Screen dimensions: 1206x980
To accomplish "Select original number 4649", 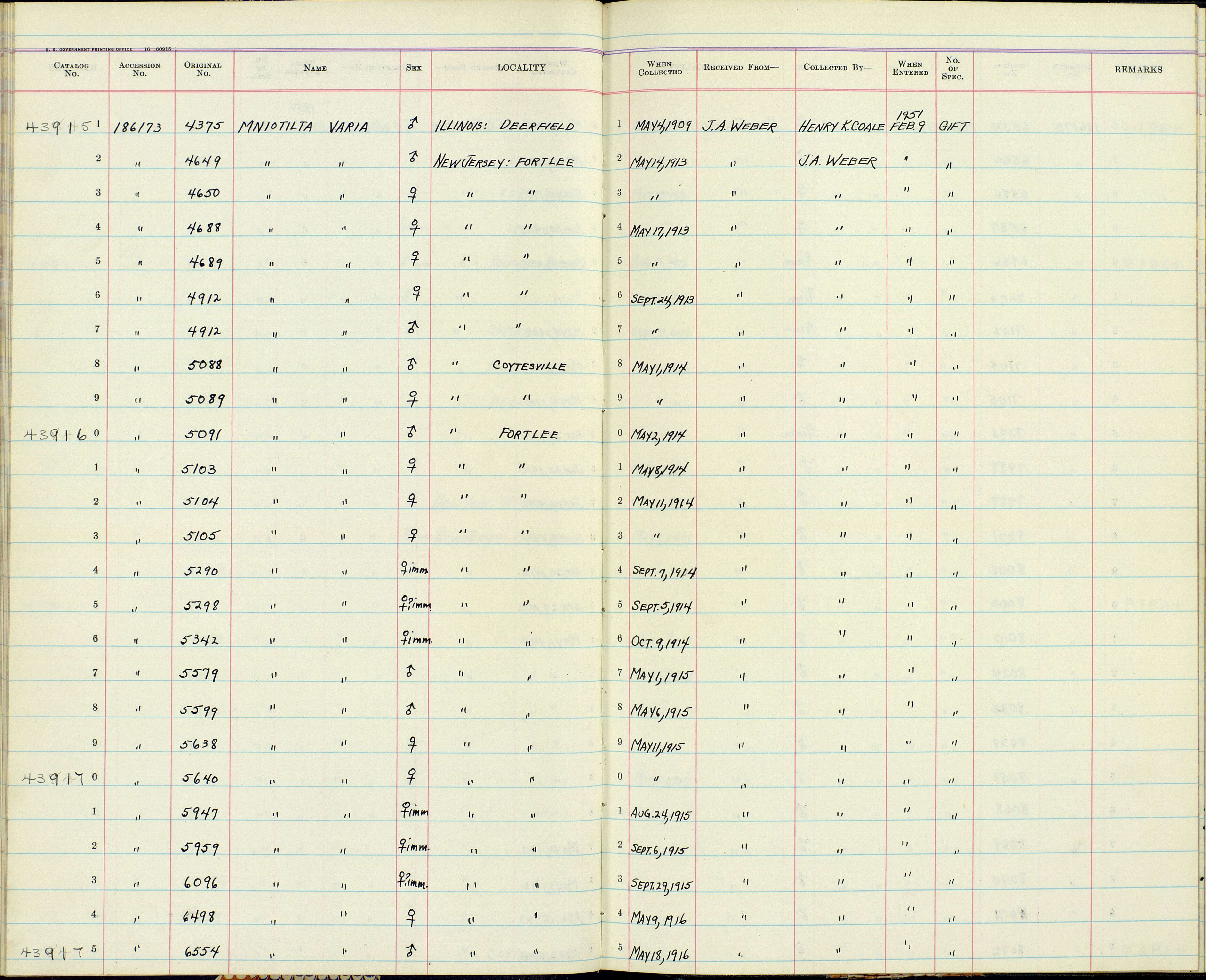I will (202, 161).
